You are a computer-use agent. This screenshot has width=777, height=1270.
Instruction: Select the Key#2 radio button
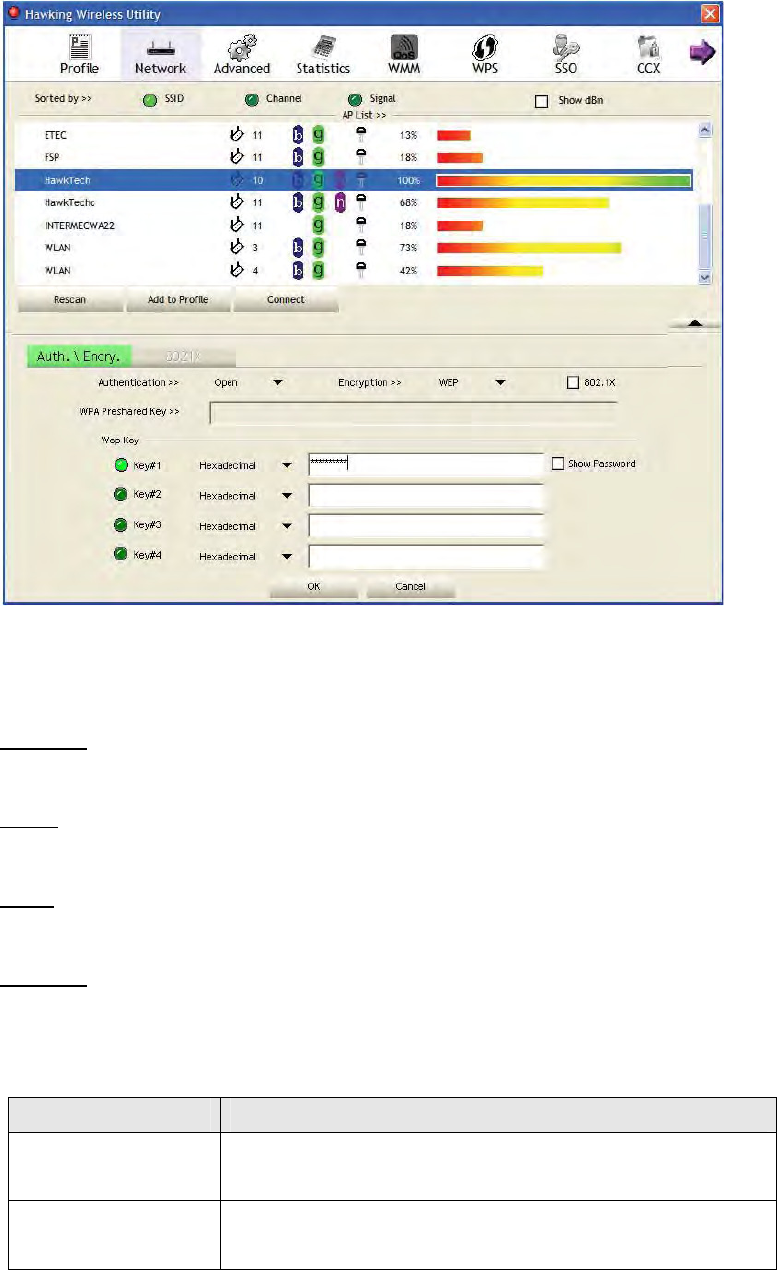[x=121, y=495]
